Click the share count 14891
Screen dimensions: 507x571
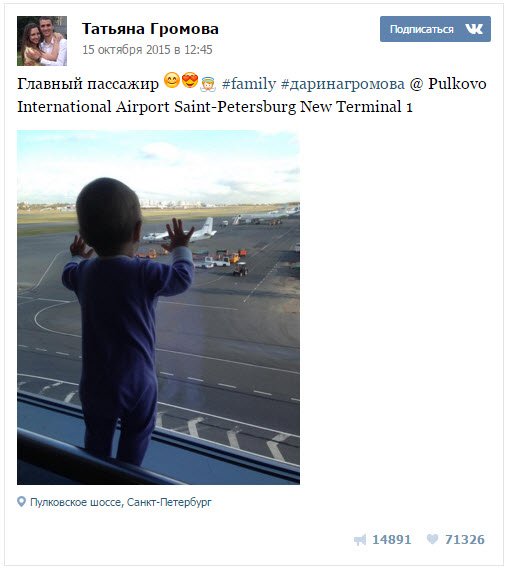click(392, 539)
